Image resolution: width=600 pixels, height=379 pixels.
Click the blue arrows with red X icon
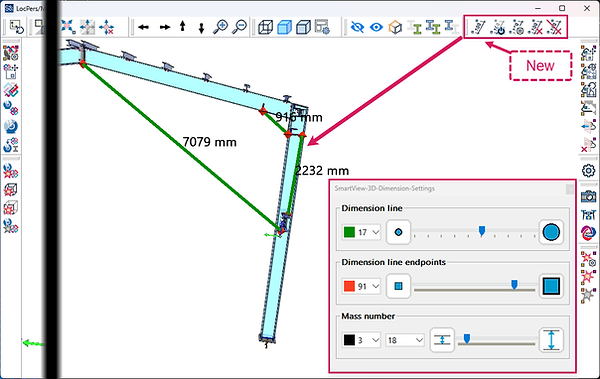106,27
